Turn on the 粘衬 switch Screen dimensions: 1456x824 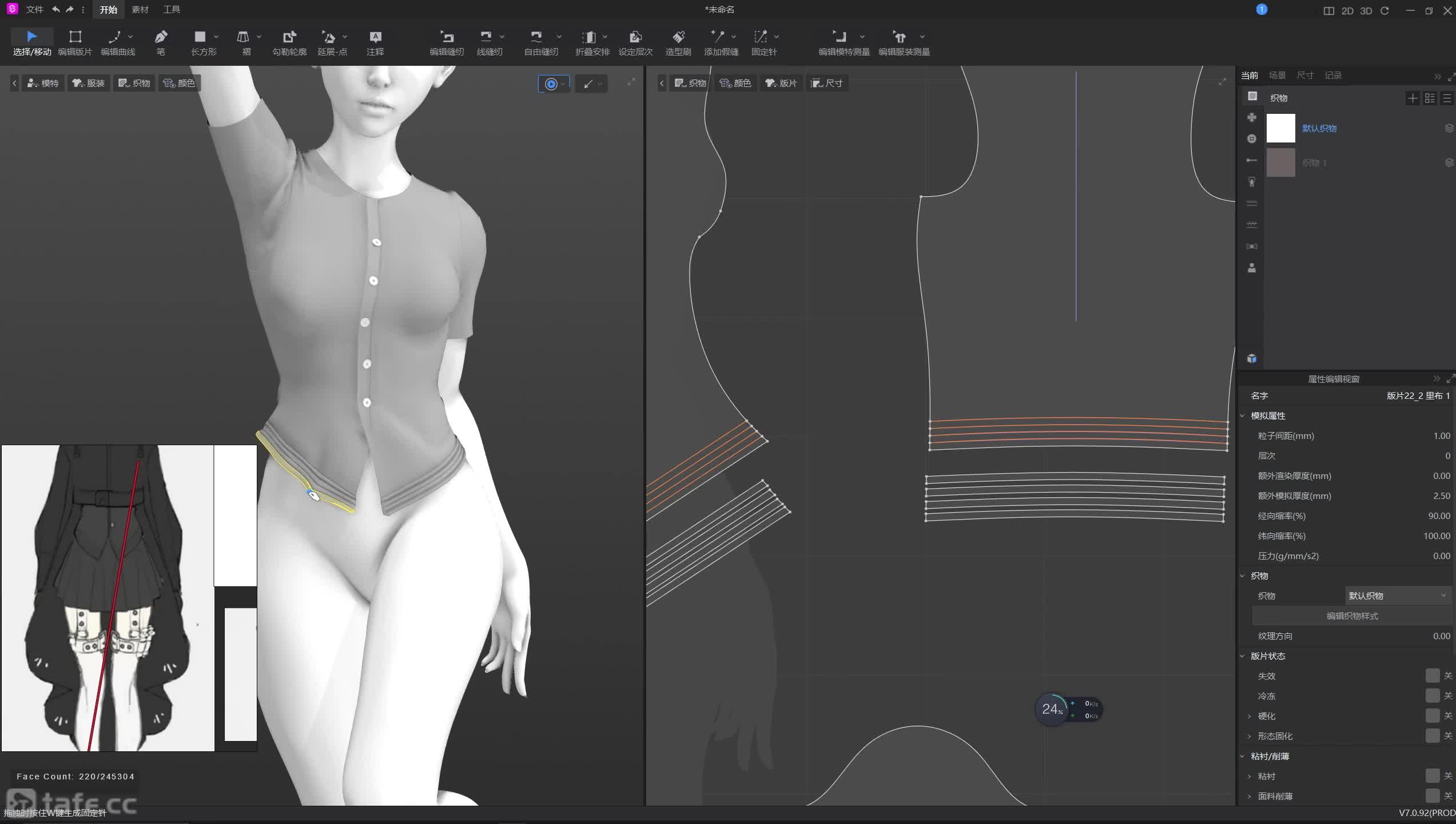click(1432, 776)
